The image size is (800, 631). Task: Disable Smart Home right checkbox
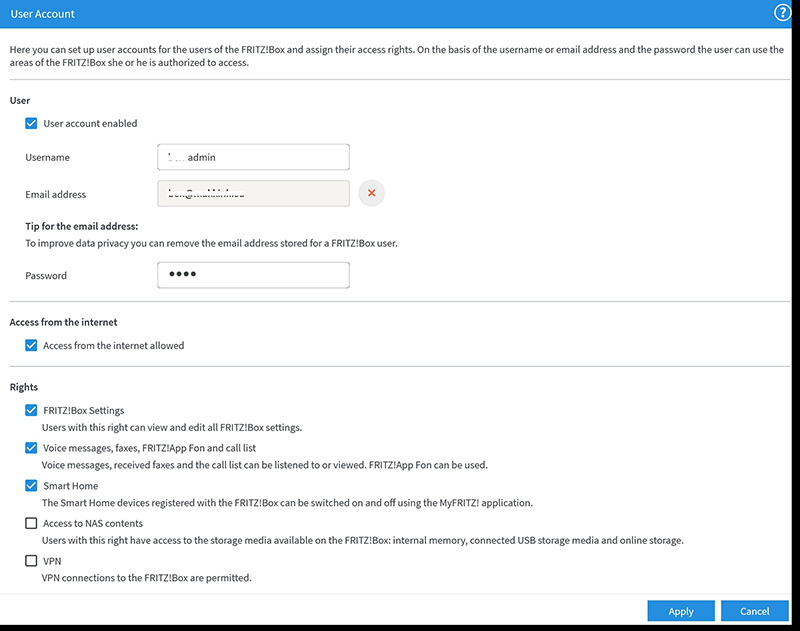click(x=31, y=486)
